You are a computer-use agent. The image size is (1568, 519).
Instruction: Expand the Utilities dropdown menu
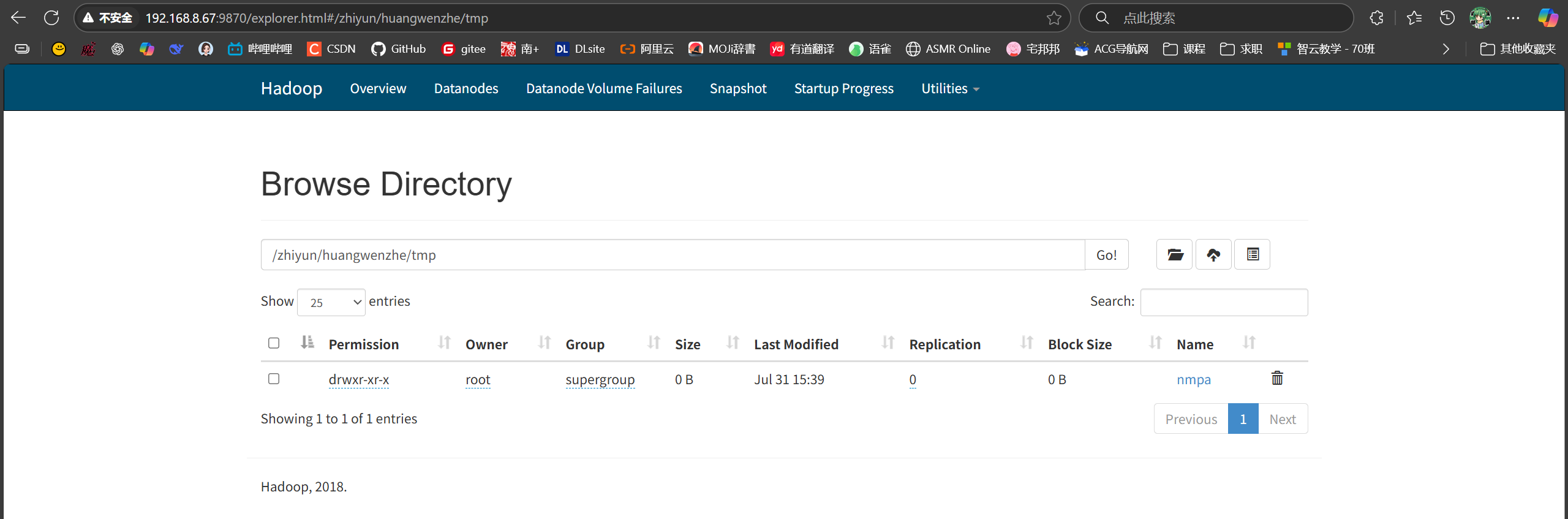coord(950,88)
